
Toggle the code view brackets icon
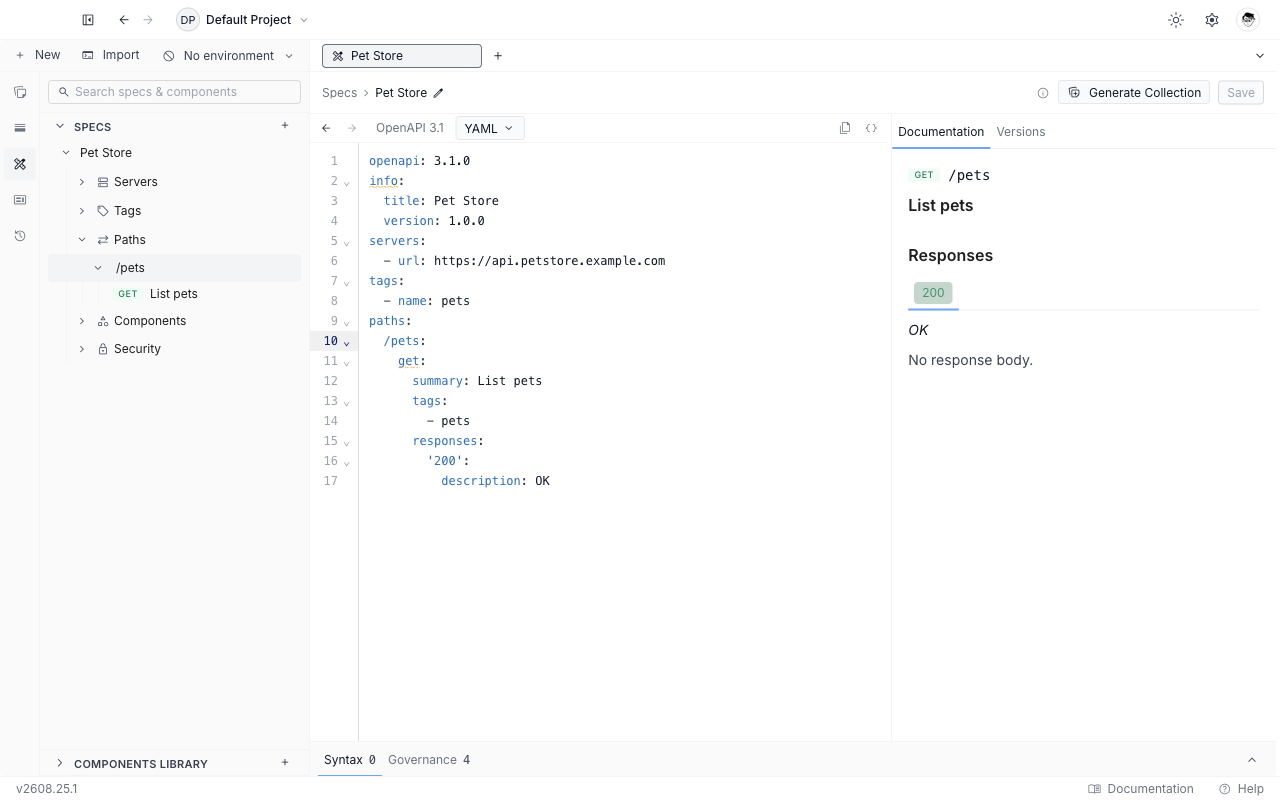pyautogui.click(x=871, y=128)
